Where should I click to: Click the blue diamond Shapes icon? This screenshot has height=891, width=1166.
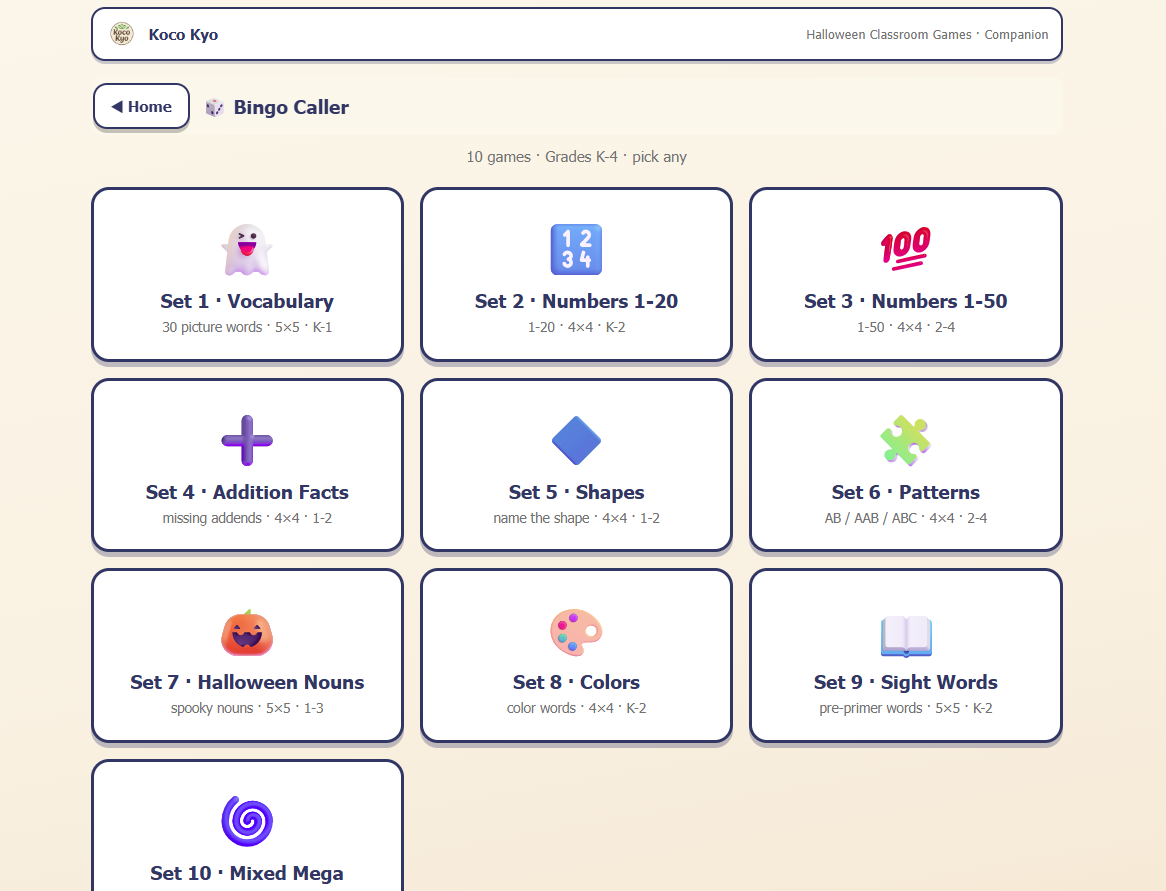coord(576,440)
